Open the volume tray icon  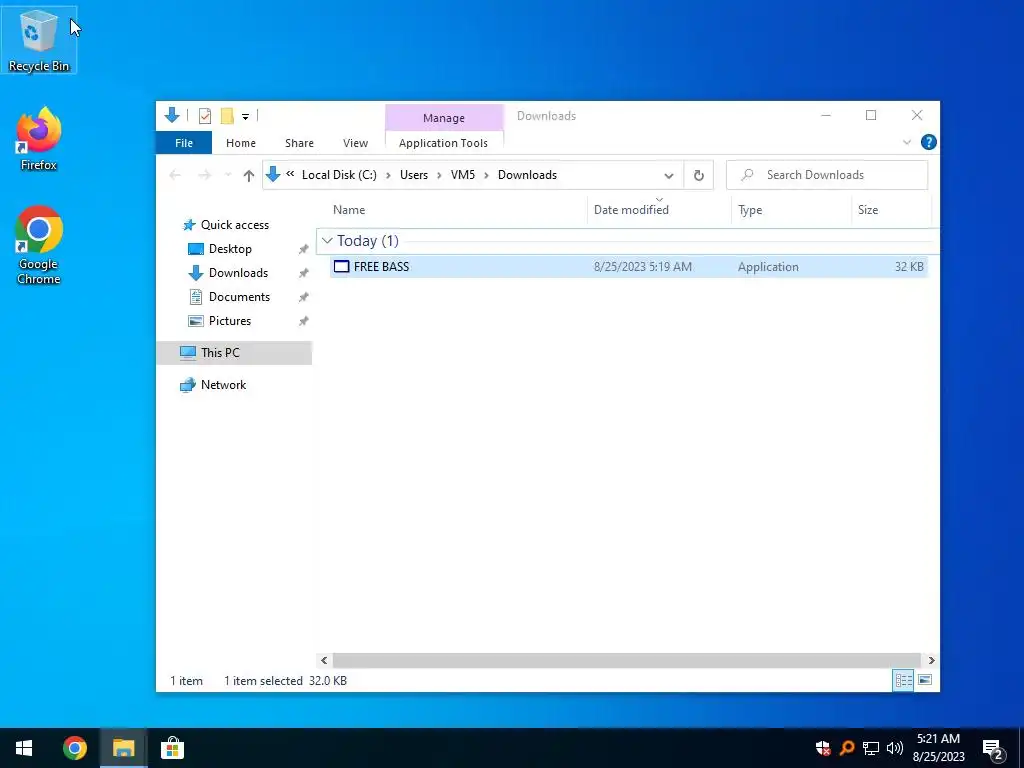pyautogui.click(x=895, y=748)
